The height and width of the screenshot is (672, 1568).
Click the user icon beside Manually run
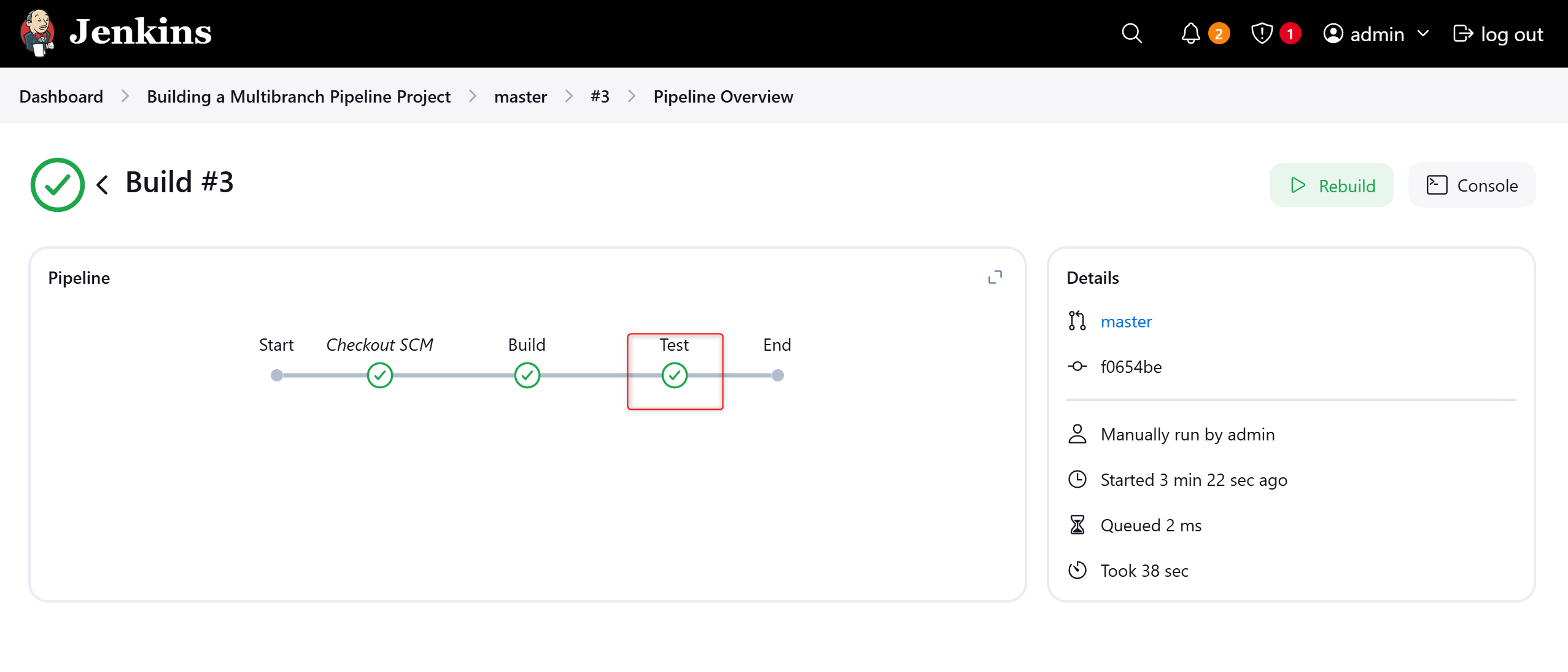click(1077, 434)
